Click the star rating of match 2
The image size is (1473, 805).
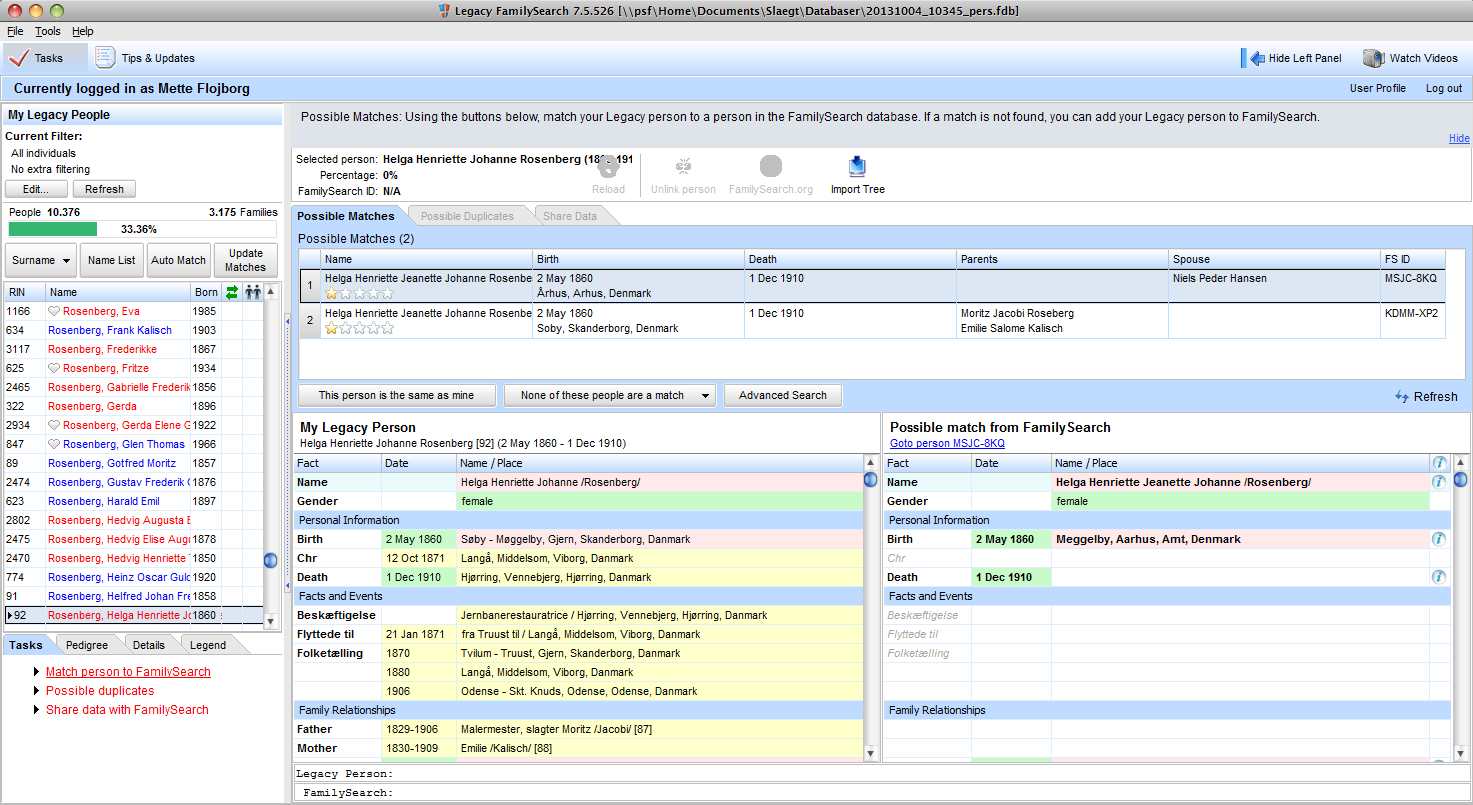click(x=359, y=328)
